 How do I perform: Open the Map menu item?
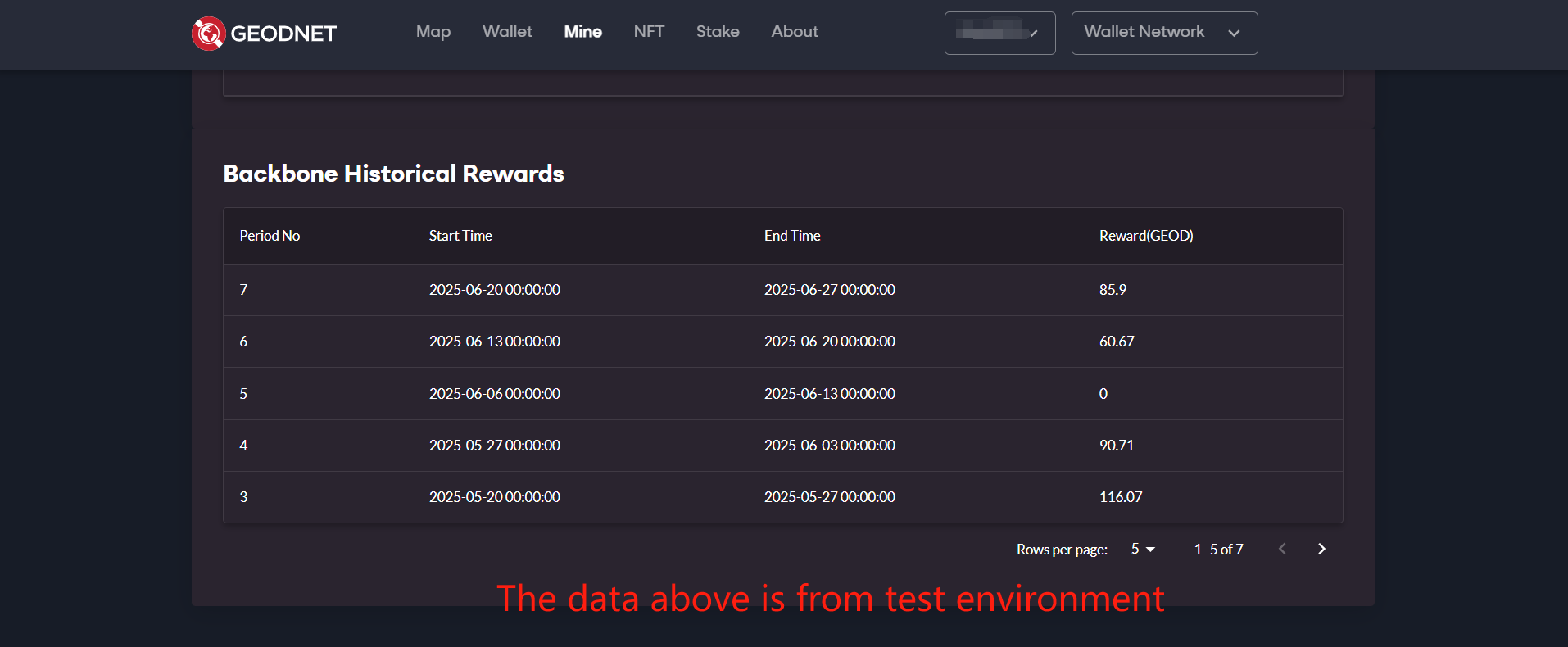pyautogui.click(x=433, y=32)
